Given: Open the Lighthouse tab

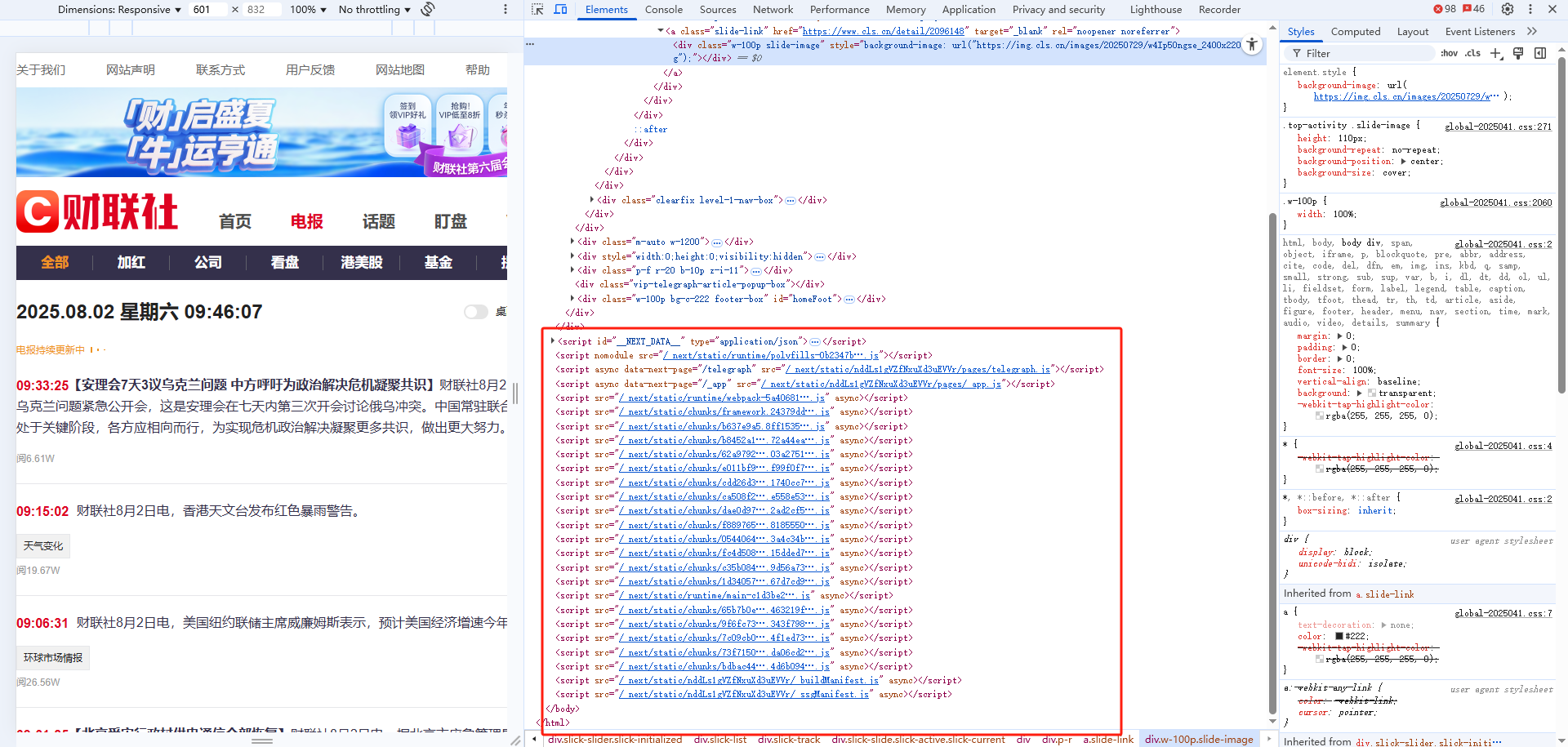Looking at the screenshot, I should [1156, 10].
